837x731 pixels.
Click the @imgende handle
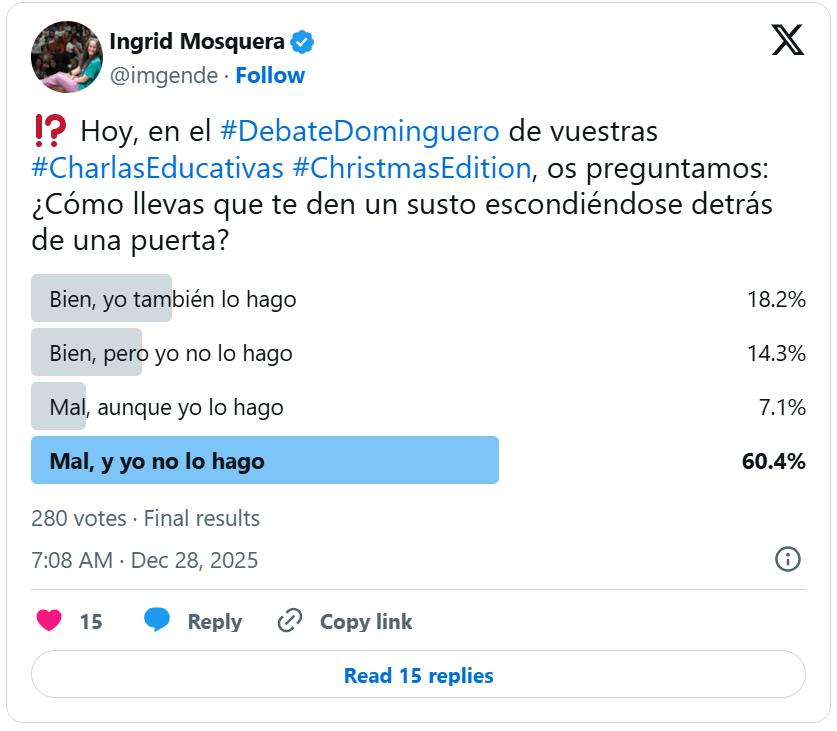click(162, 76)
